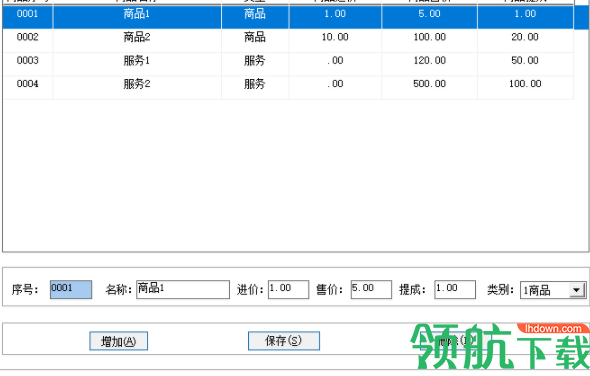
Task: Click the .00 cost cell of 服务2
Action: (335, 87)
